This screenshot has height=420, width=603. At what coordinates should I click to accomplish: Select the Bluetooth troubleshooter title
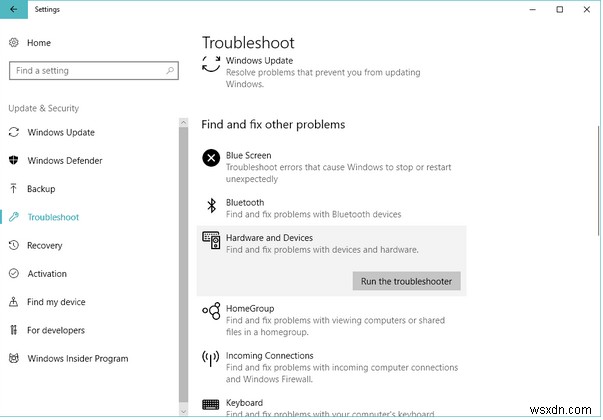point(245,202)
